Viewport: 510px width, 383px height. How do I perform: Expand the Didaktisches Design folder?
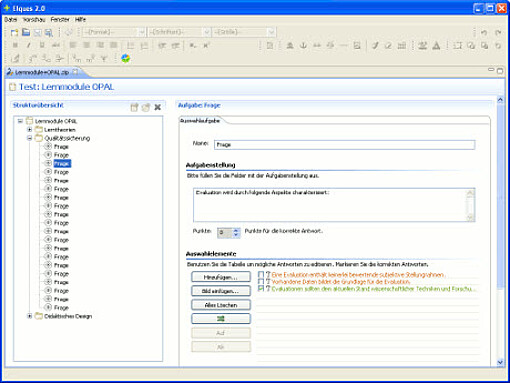coord(30,316)
